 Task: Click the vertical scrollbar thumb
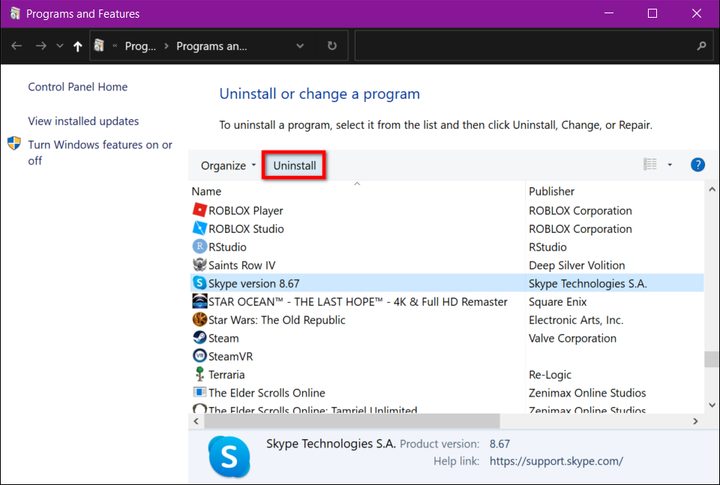coord(711,359)
